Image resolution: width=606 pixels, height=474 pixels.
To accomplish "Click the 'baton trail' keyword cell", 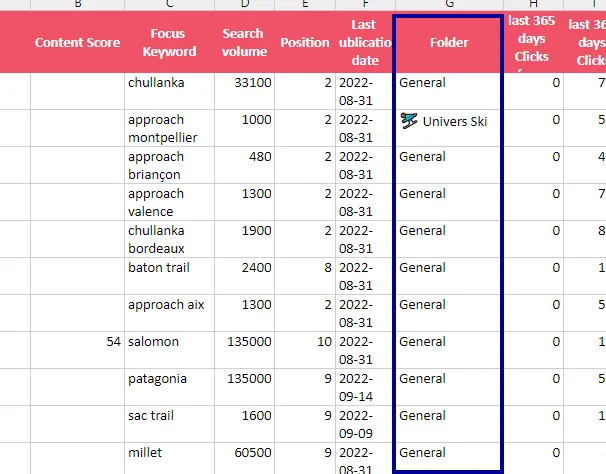I will tap(170, 276).
